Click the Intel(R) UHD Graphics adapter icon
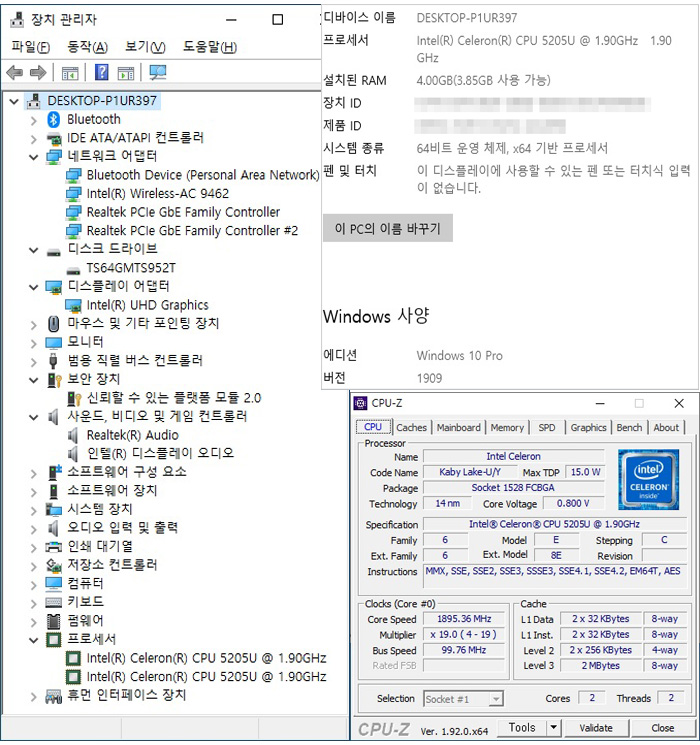700x745 pixels. click(x=73, y=305)
